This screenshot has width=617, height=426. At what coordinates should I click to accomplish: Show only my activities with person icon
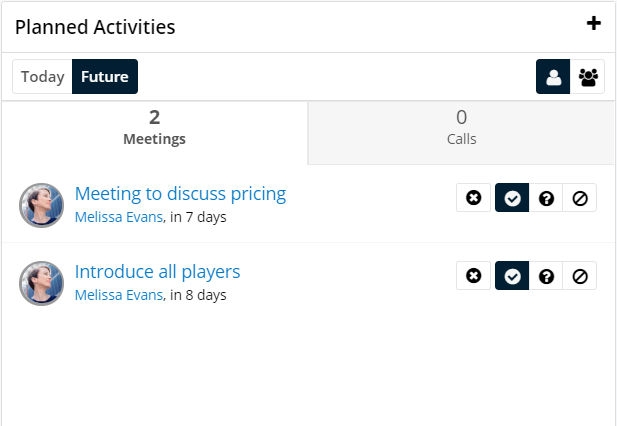click(x=553, y=77)
